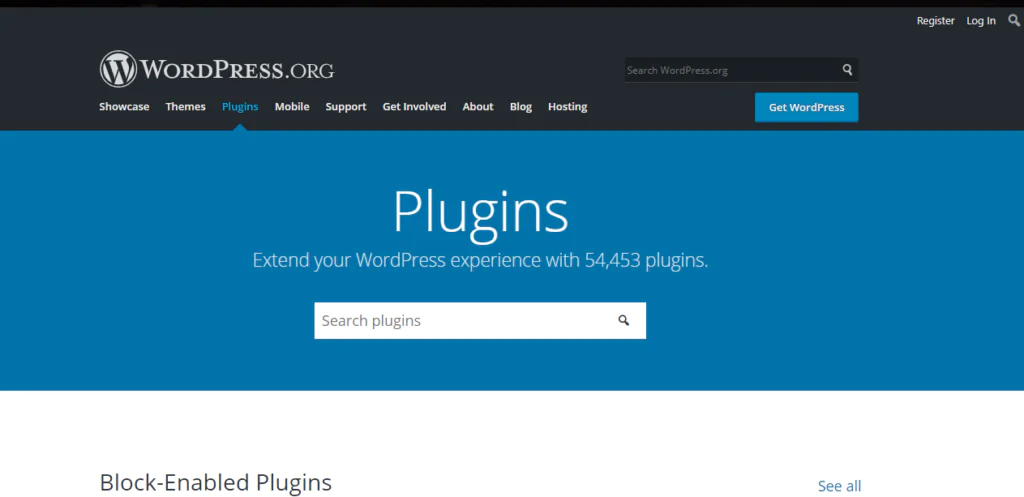The image size is (1024, 497).
Task: Go to the Themes page
Action: [185, 106]
